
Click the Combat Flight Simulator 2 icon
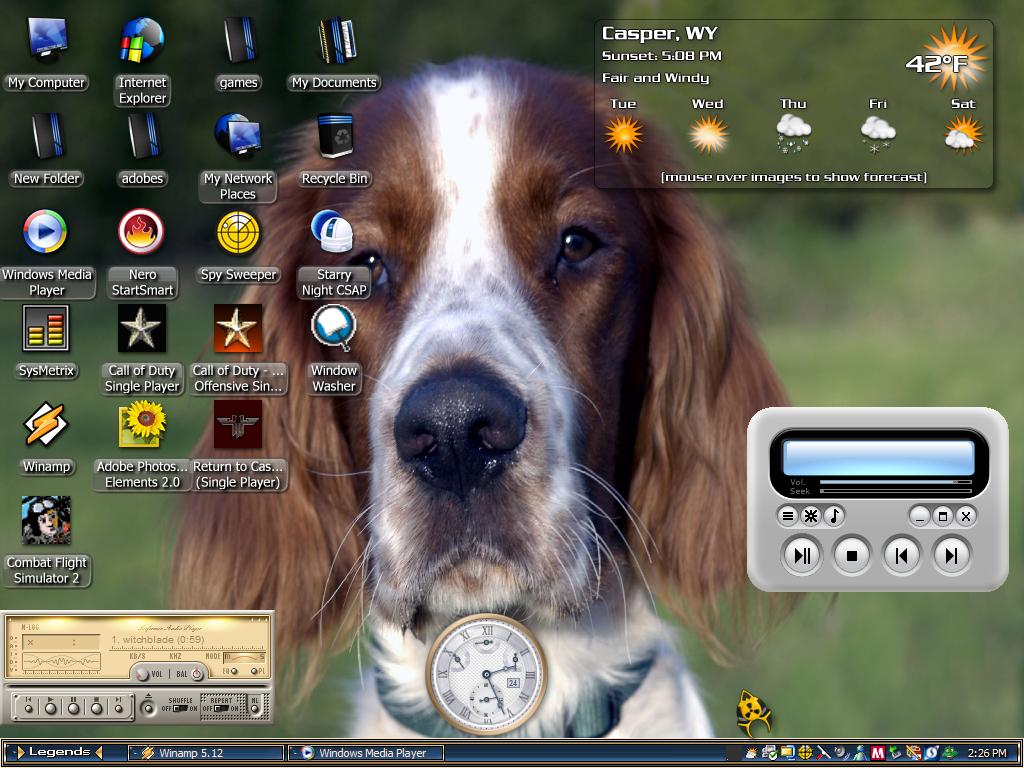(46, 520)
